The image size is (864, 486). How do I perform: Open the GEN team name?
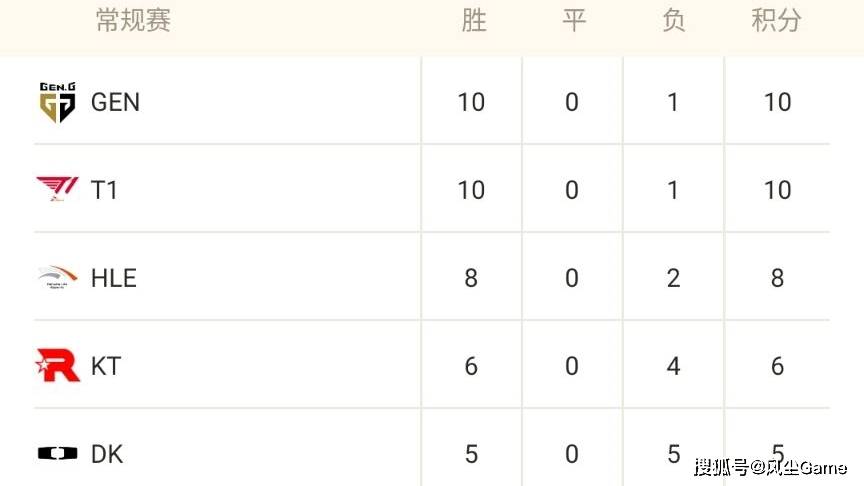(115, 102)
